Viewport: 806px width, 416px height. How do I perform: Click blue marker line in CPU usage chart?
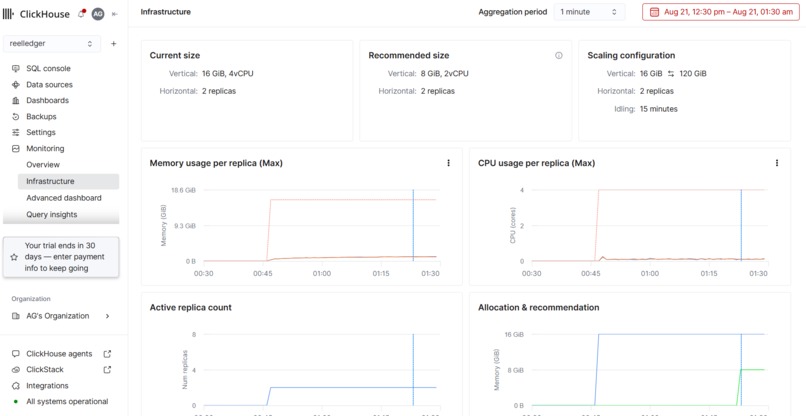(x=741, y=225)
